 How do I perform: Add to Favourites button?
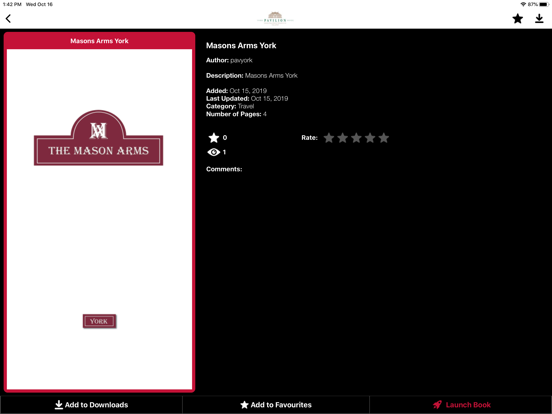(x=276, y=405)
